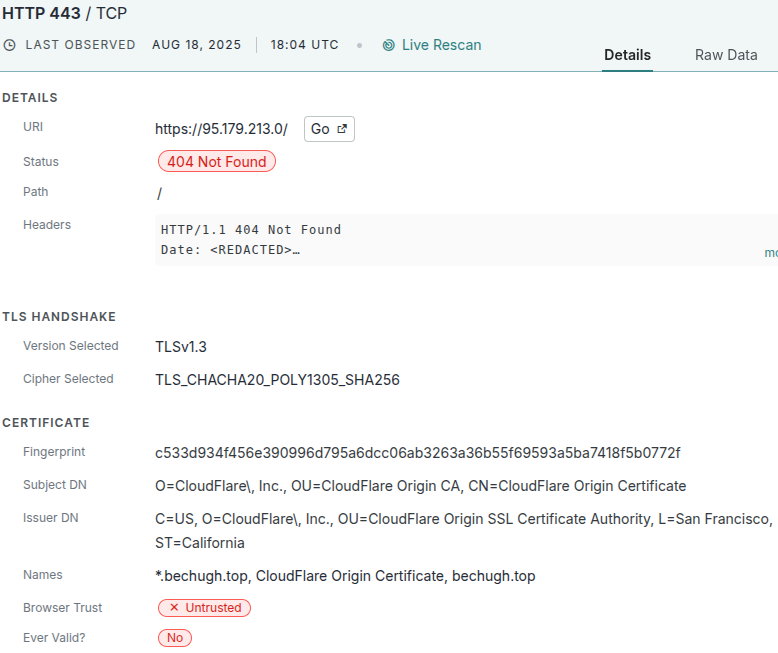Click the https://95.179.213.0/ URI text
778x653 pixels.
tap(221, 129)
